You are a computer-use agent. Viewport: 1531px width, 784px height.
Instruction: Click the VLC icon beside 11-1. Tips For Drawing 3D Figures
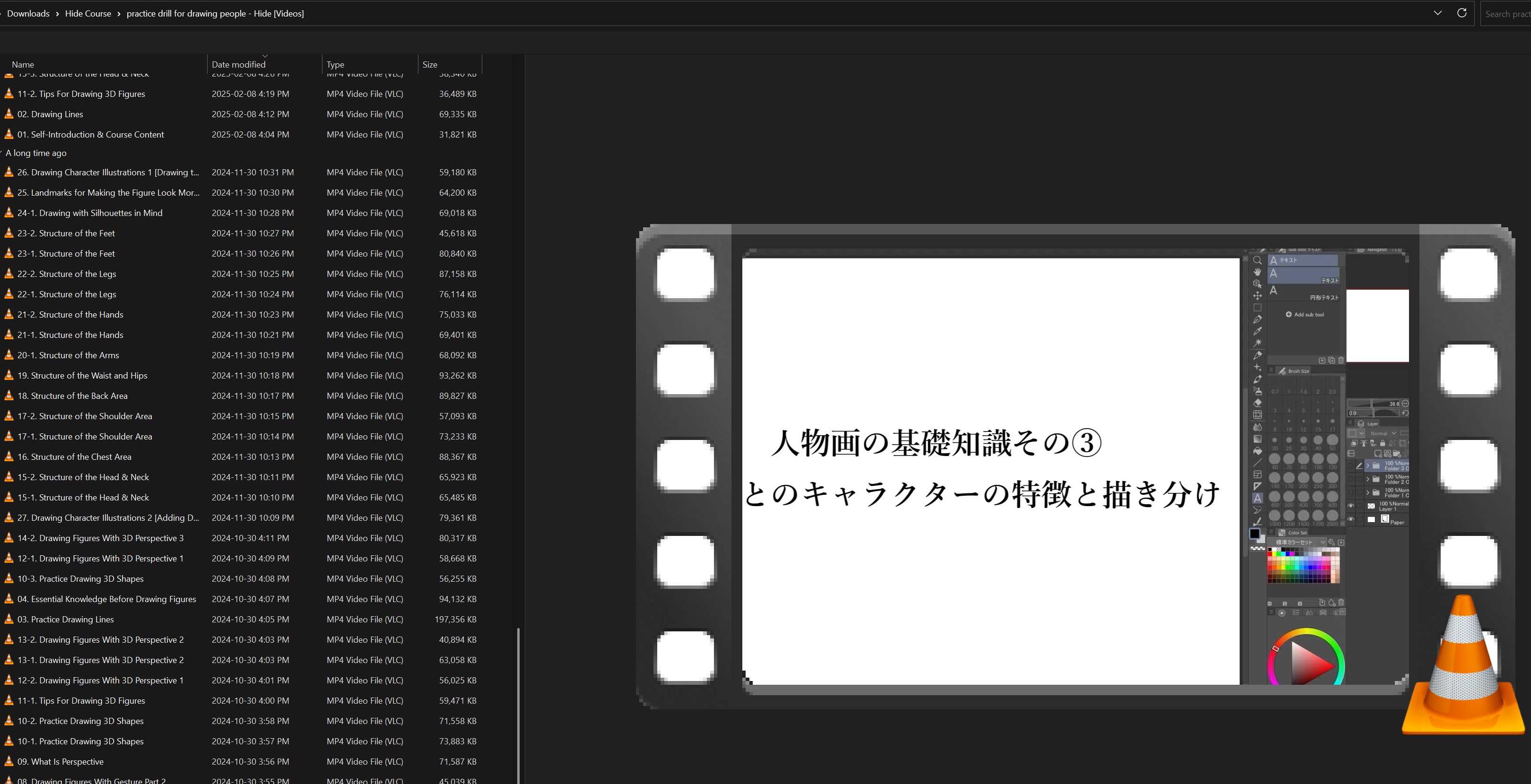pos(9,700)
